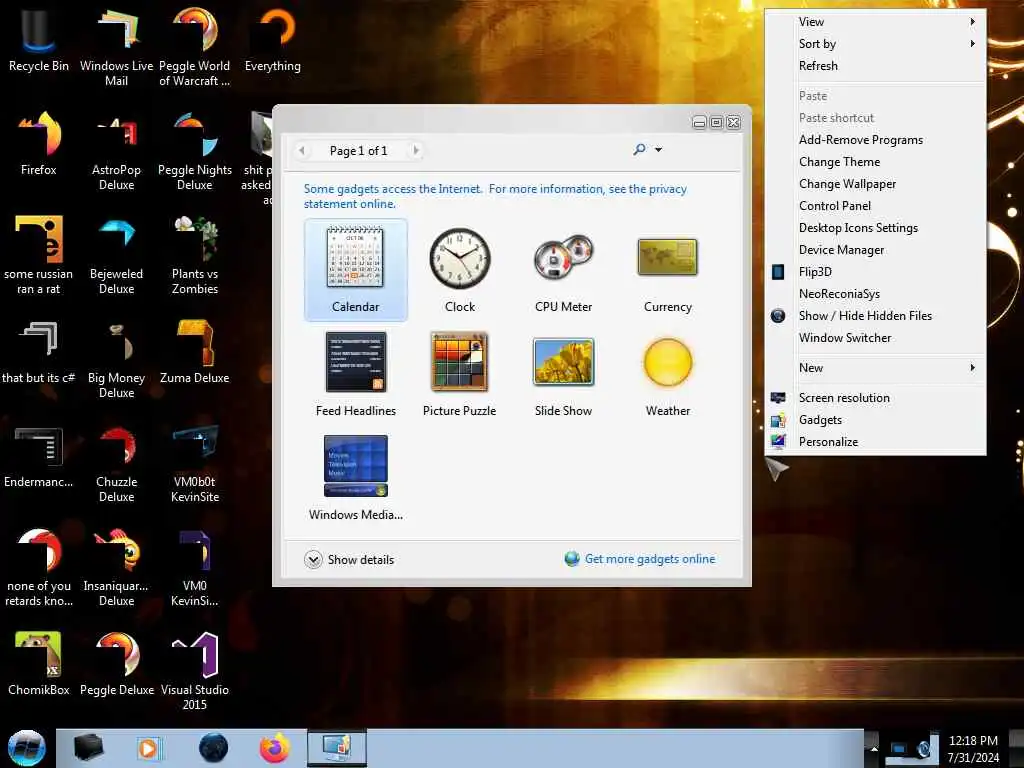The height and width of the screenshot is (768, 1024).
Task: Choose Desktop Icons Settings menu entry
Action: pos(875,228)
